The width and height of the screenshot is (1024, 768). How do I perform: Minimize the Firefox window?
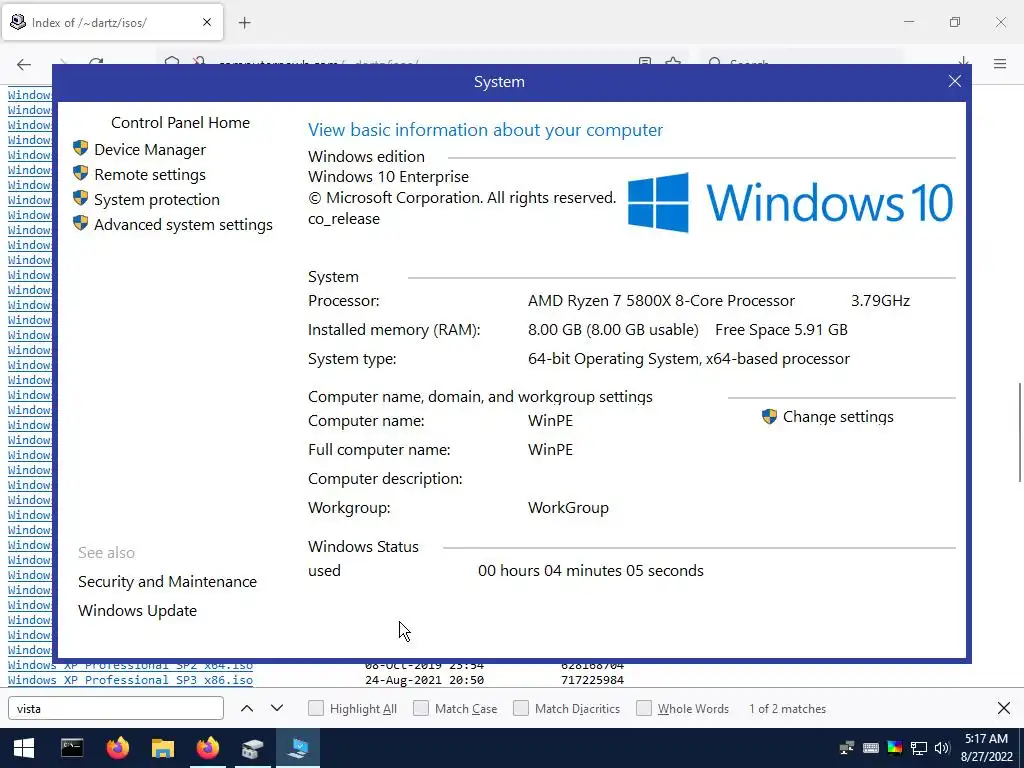click(909, 22)
